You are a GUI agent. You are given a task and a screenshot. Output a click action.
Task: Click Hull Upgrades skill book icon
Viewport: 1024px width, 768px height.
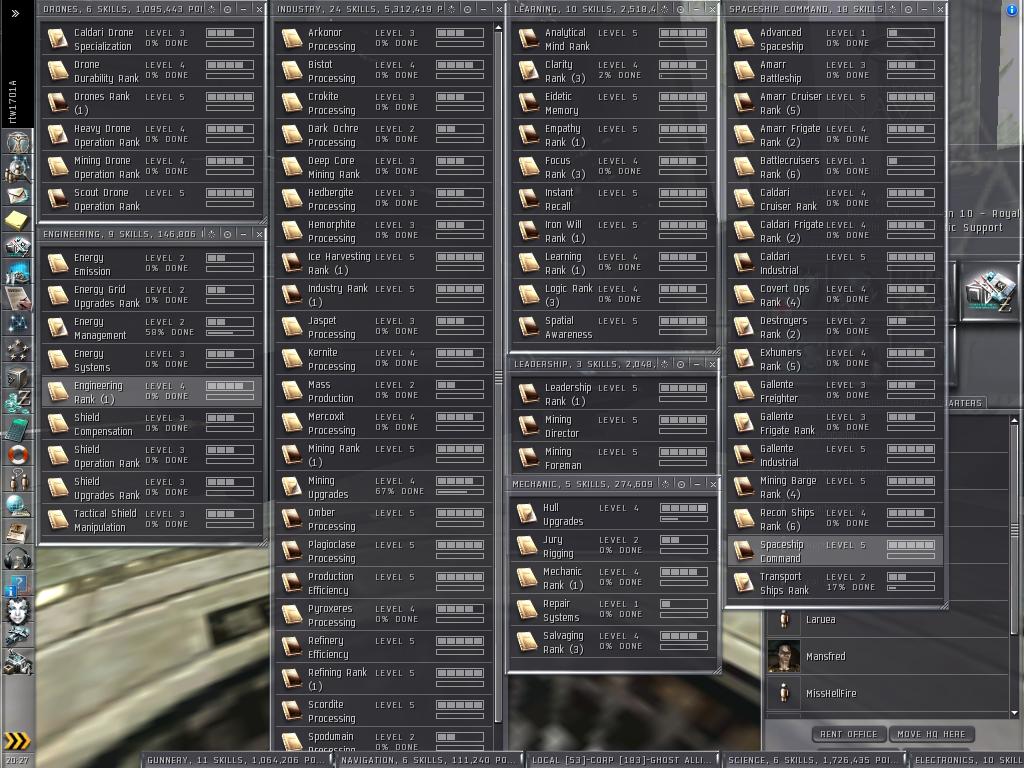click(526, 514)
